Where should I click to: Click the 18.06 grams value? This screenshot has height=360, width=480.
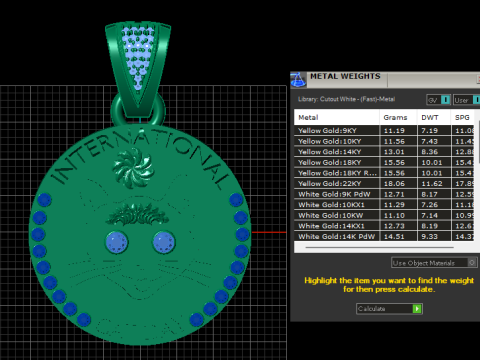(x=394, y=183)
